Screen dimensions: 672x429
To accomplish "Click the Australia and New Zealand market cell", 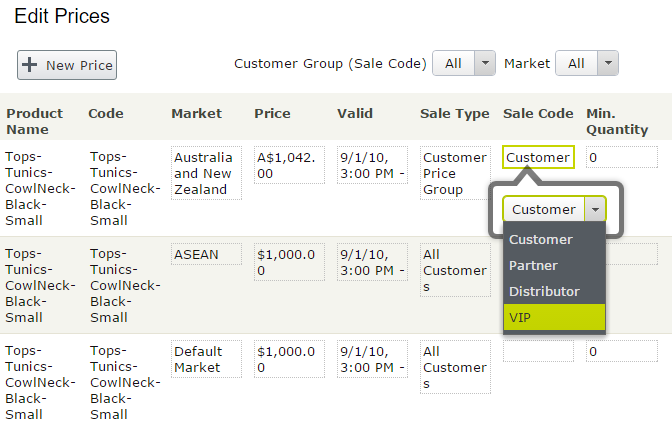I will pyautogui.click(x=206, y=173).
